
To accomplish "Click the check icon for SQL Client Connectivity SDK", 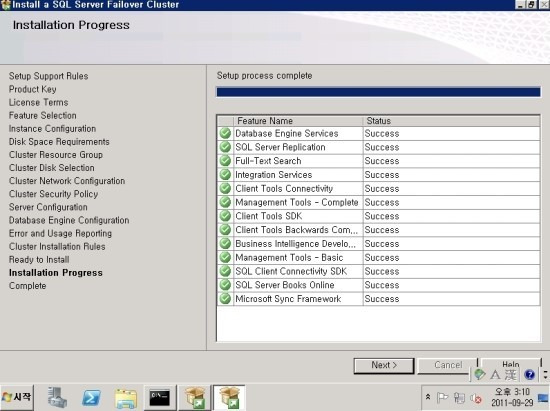I will click(225, 271).
